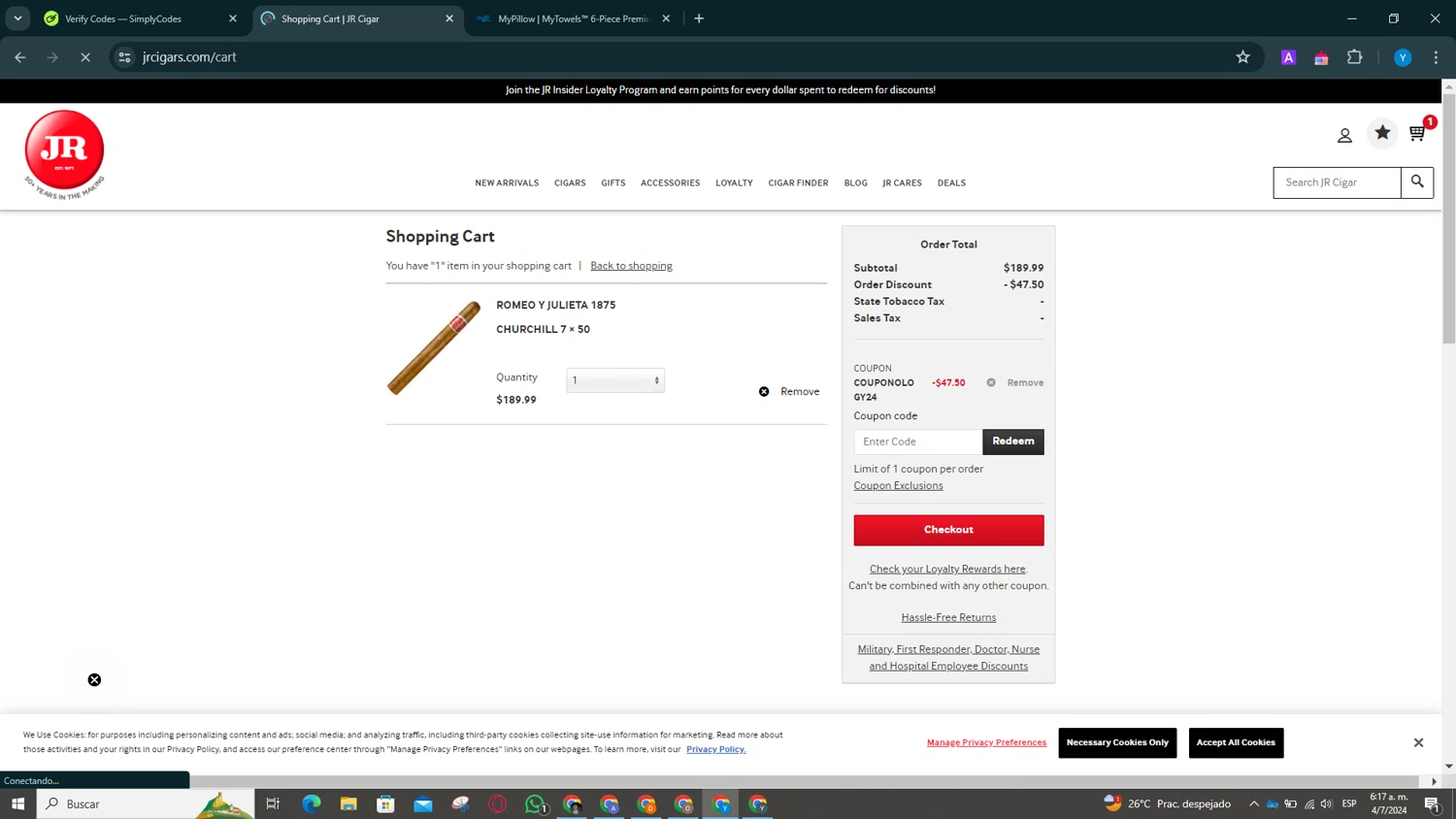The width and height of the screenshot is (1456, 819).
Task: Open Check your Loyalty Rewards here link
Action: pyautogui.click(x=947, y=569)
